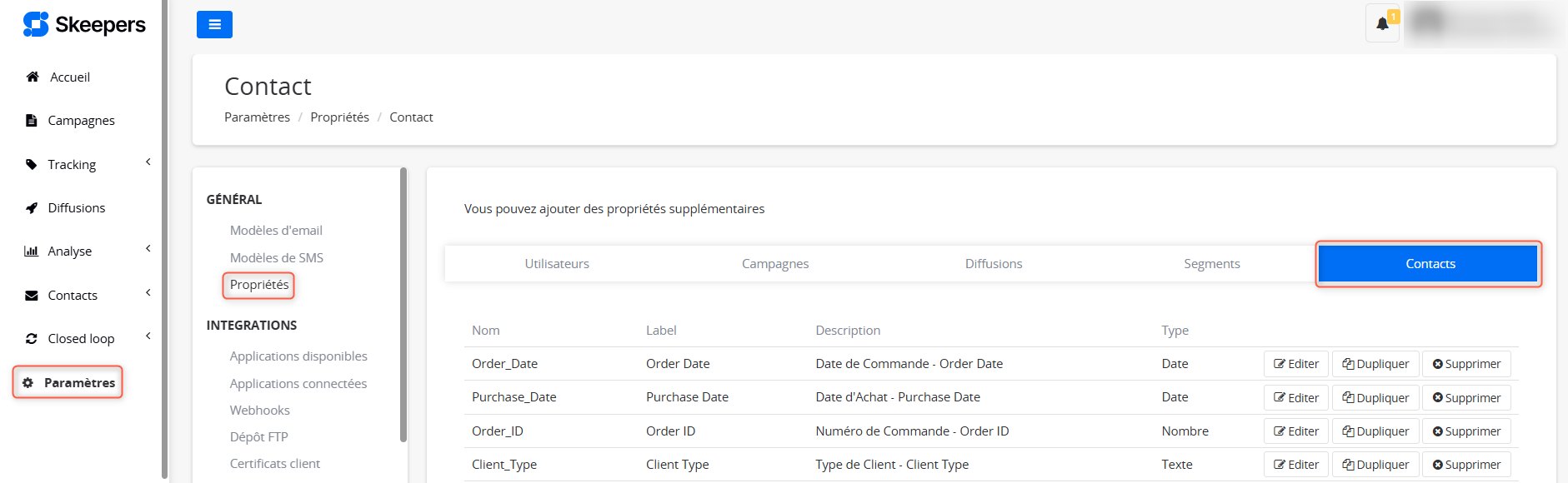
Task: Edit the Purchase_Date property
Action: [x=1296, y=398]
